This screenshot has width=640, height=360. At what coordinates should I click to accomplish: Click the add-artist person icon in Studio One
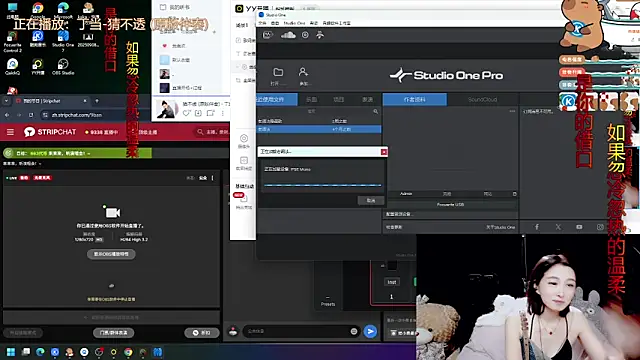pyautogui.click(x=303, y=72)
